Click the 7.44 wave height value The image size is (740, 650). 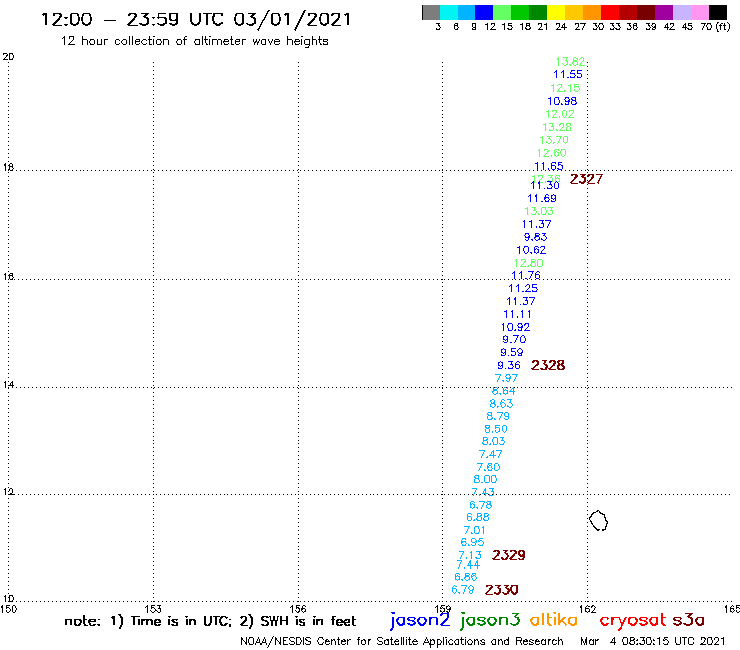(468, 565)
